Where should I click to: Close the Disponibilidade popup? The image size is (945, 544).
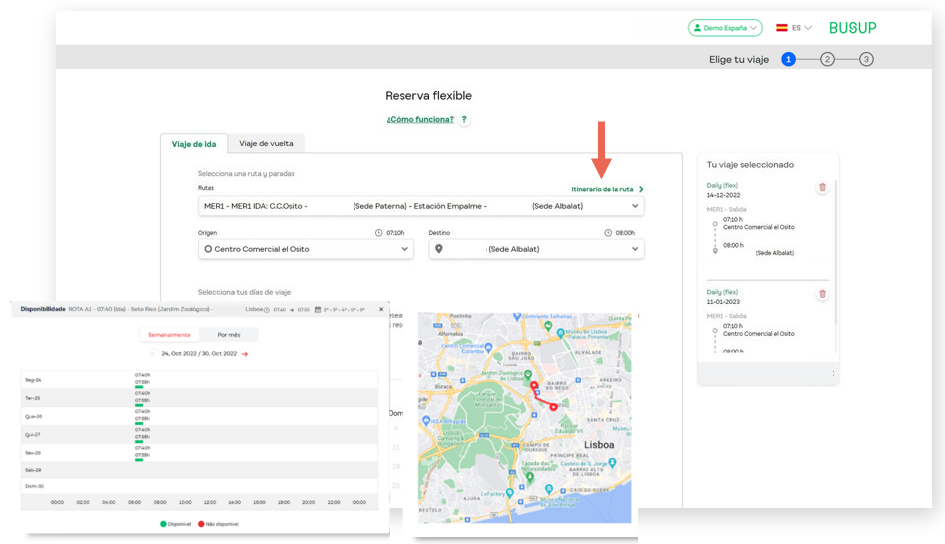pyautogui.click(x=381, y=309)
